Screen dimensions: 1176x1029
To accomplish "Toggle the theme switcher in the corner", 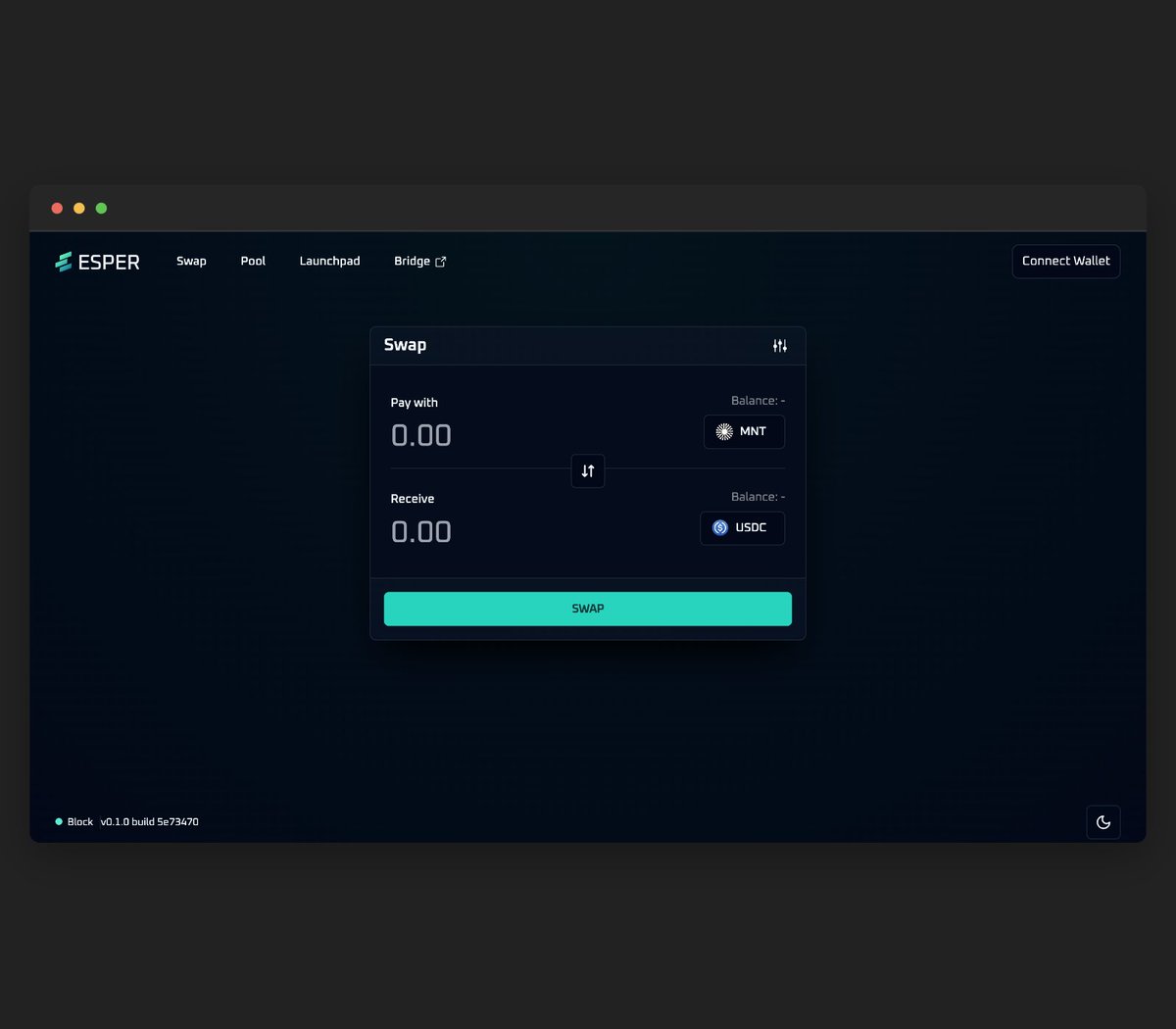I will 1103,822.
